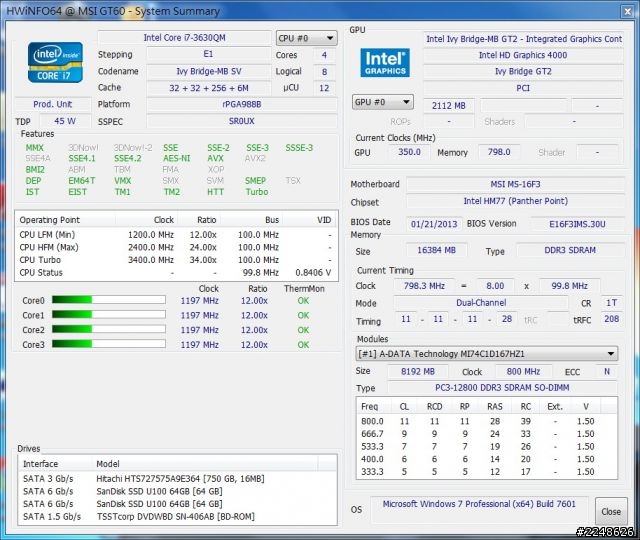Click the Freq column header in timings table
Image resolution: width=640 pixels, height=540 pixels.
(x=369, y=406)
